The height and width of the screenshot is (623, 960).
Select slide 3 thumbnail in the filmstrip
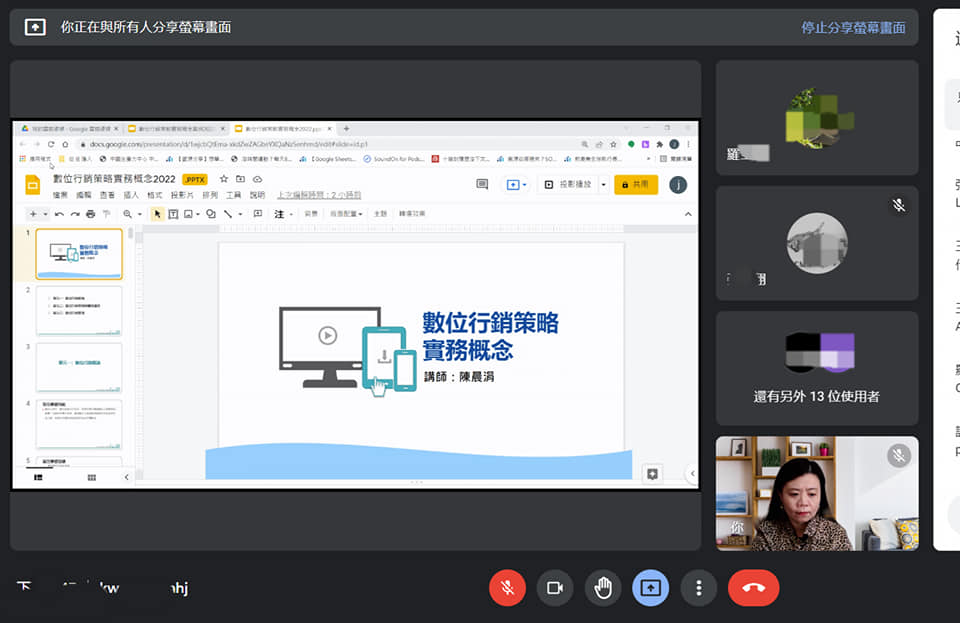coord(79,367)
